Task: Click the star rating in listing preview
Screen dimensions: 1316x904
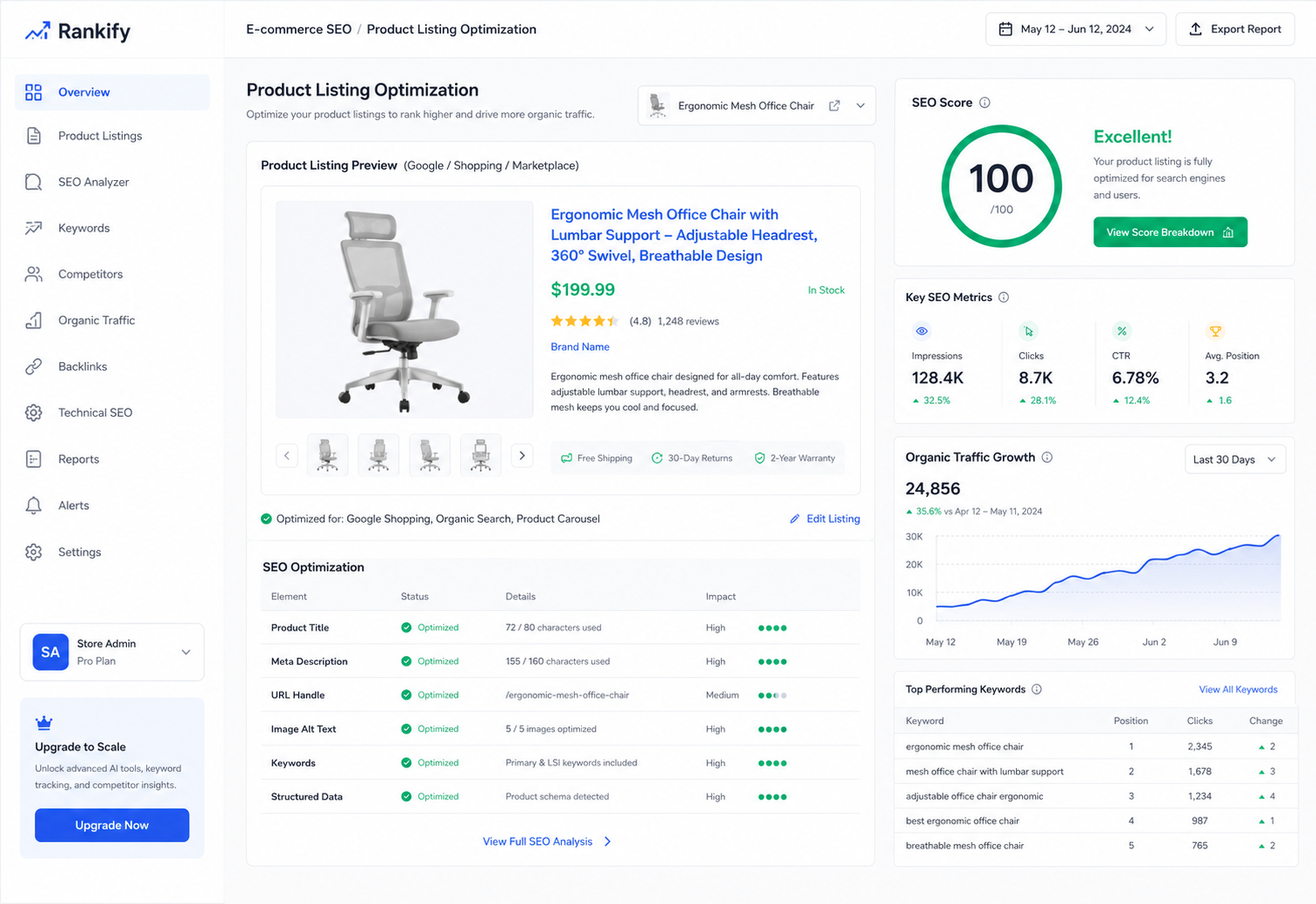Action: (585, 321)
